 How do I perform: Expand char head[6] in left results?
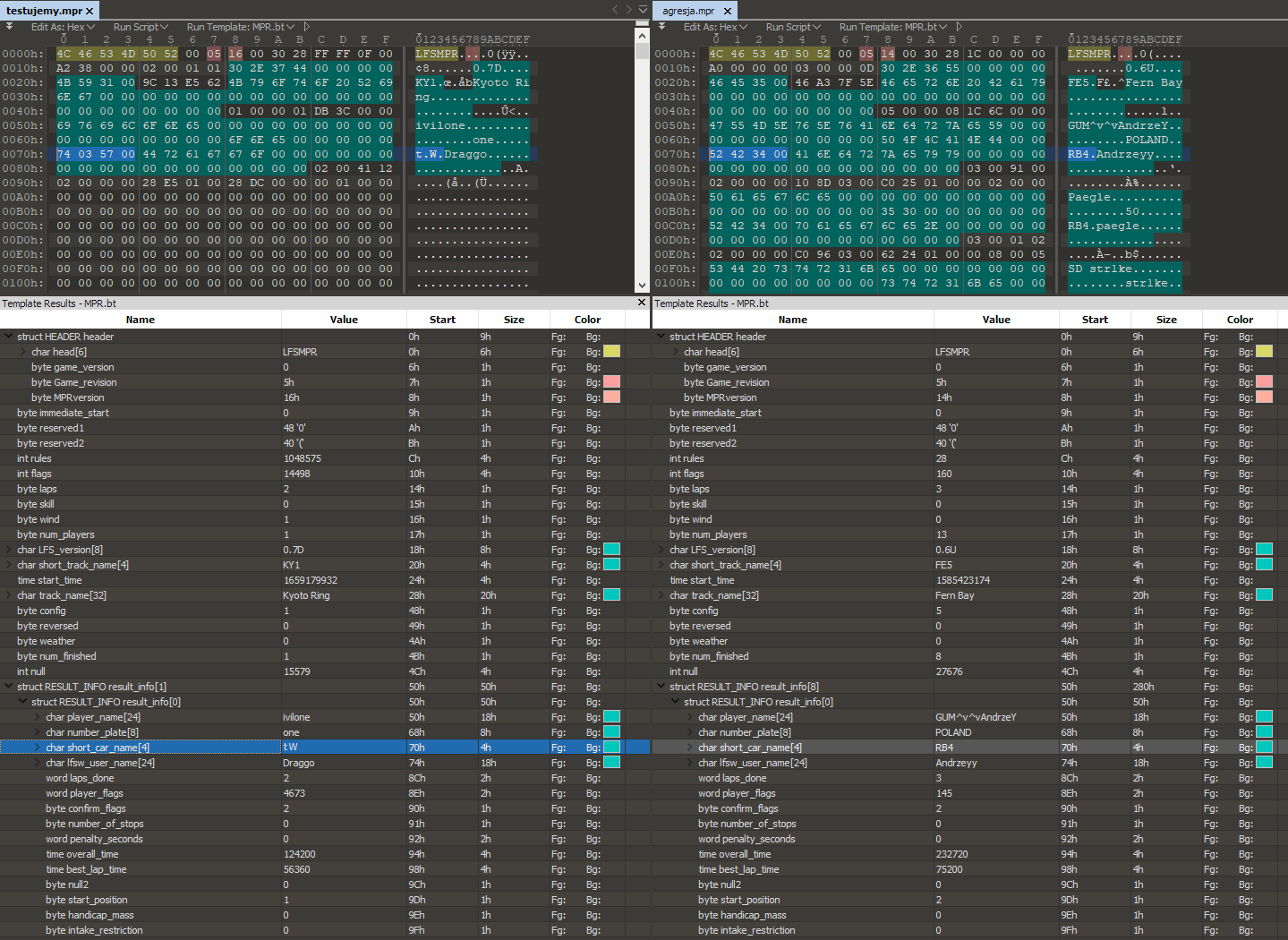coord(23,352)
